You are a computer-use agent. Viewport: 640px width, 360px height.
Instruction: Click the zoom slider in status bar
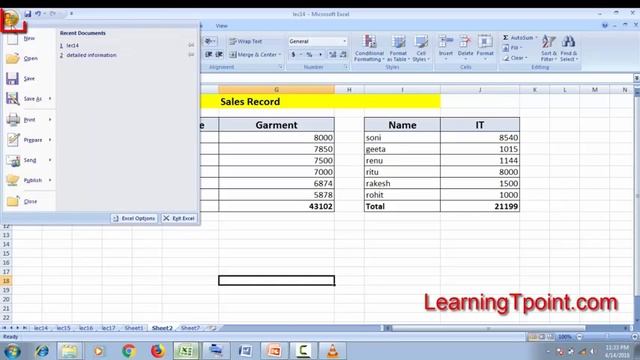pyautogui.click(x=607, y=337)
